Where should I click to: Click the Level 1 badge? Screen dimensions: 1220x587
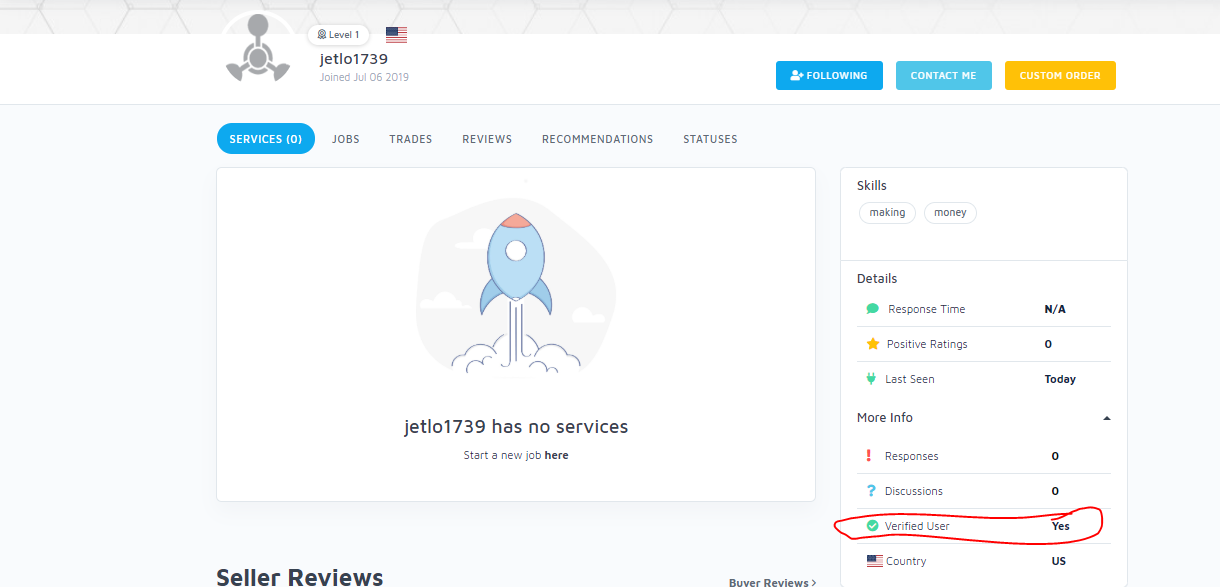(x=338, y=35)
